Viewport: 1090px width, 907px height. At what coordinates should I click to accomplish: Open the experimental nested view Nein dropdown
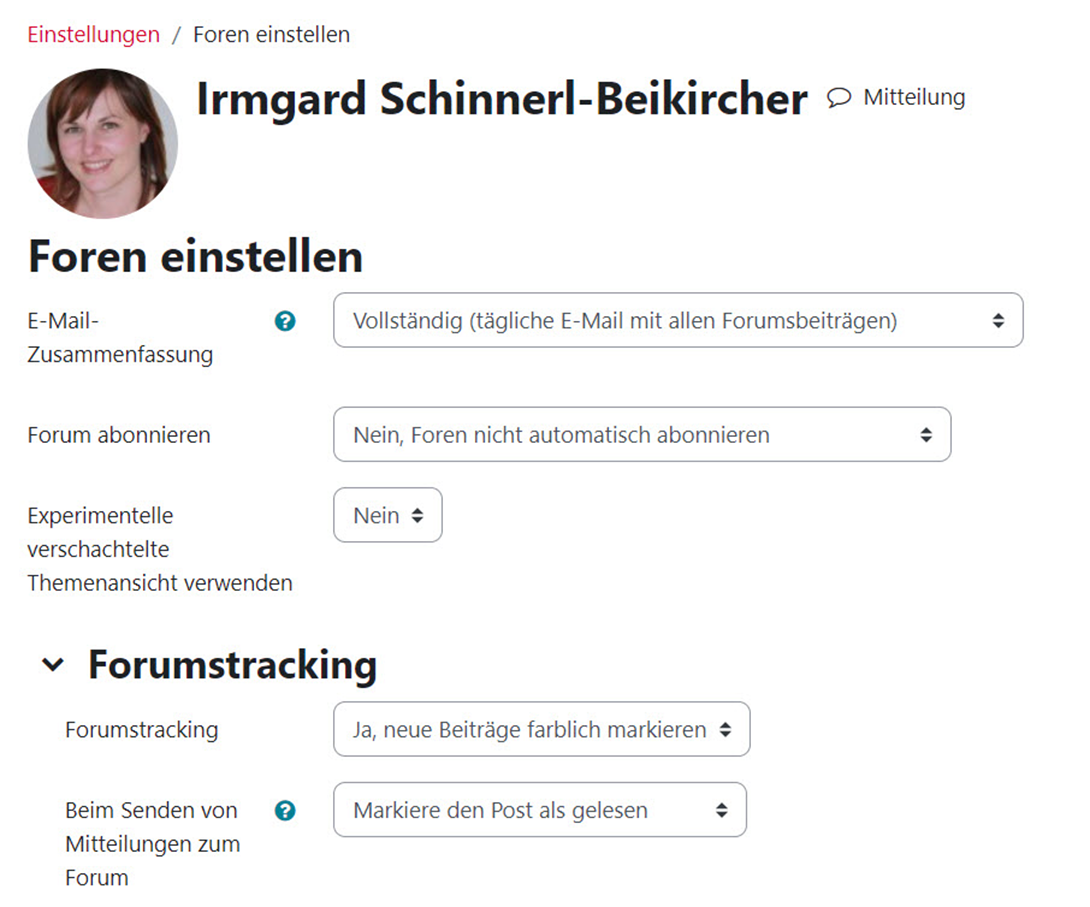coord(387,516)
